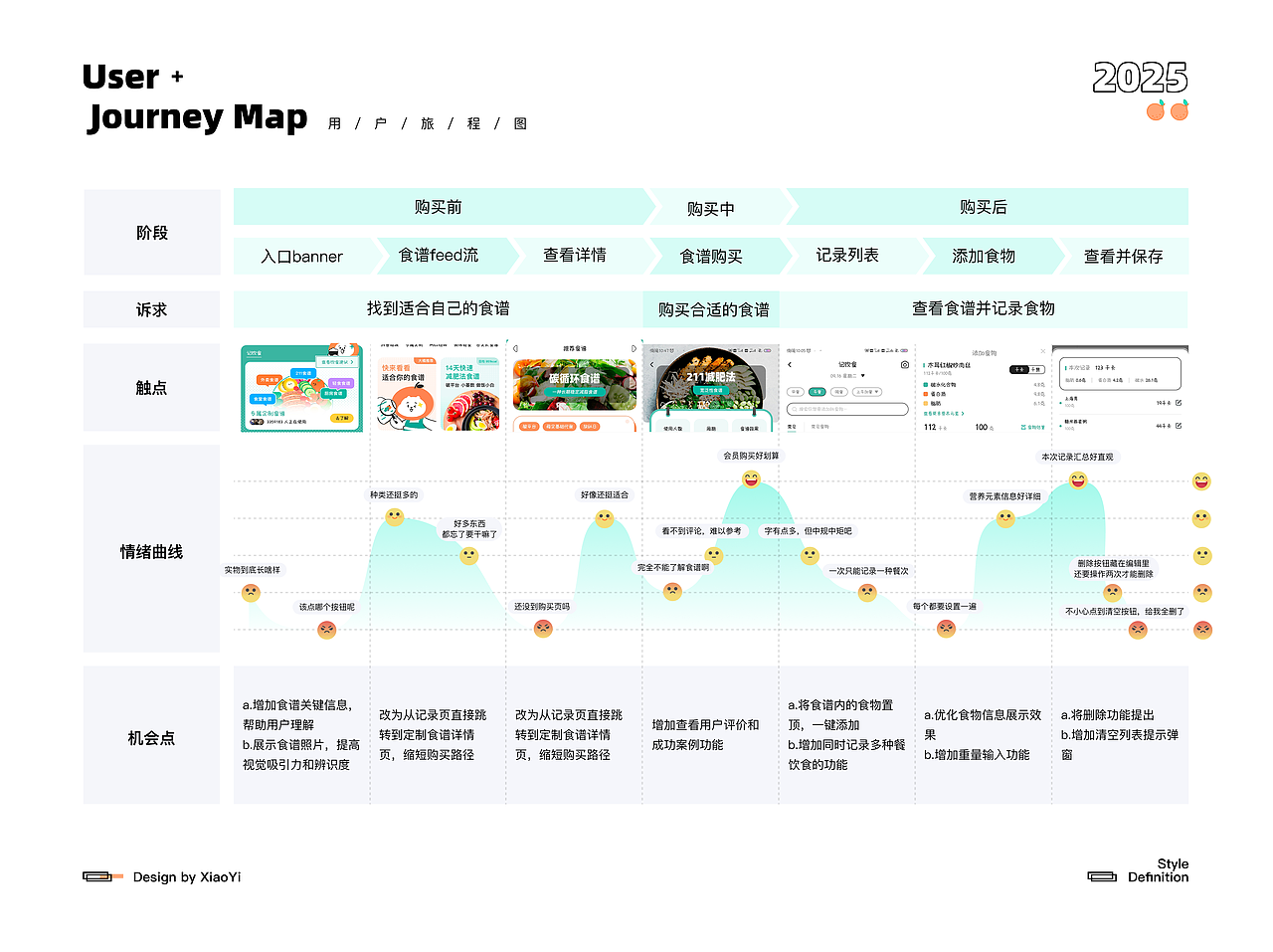
Task: Click the green swatch beside 碳水化合物
Action: coord(925,385)
